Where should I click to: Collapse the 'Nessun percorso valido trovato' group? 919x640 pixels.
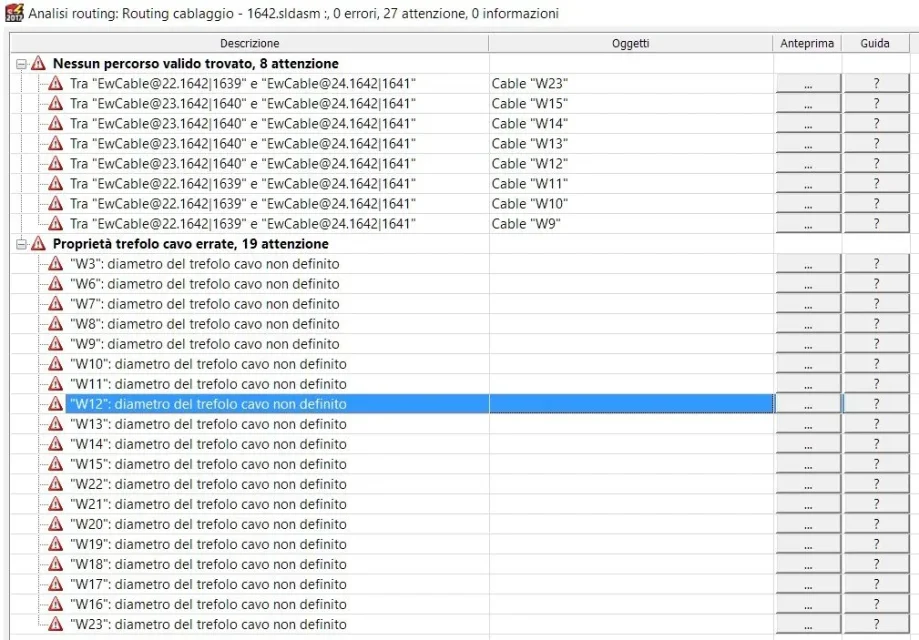tap(22, 64)
